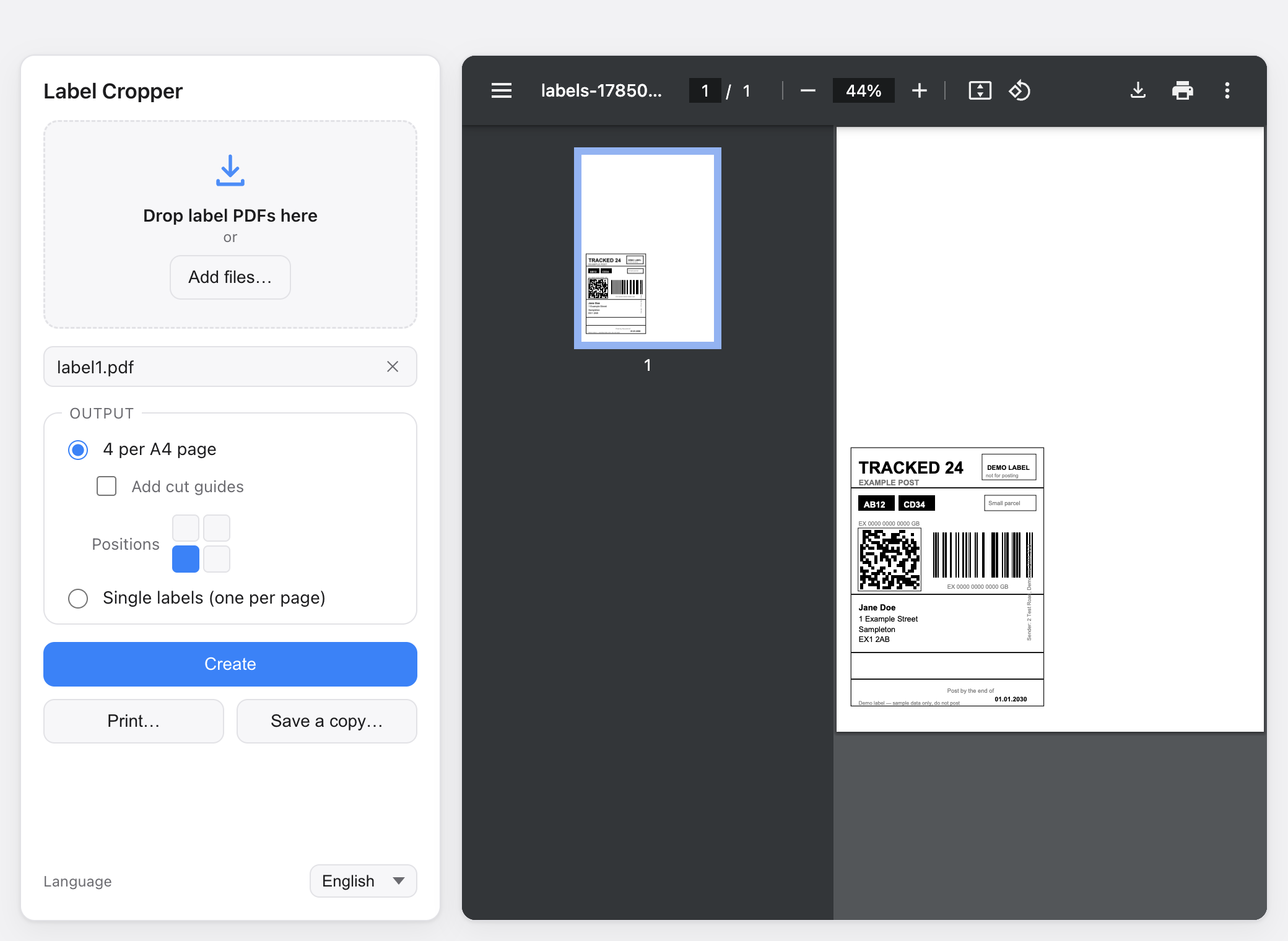
Task: Rotate the PDF counterclockwise
Action: [x=1019, y=90]
